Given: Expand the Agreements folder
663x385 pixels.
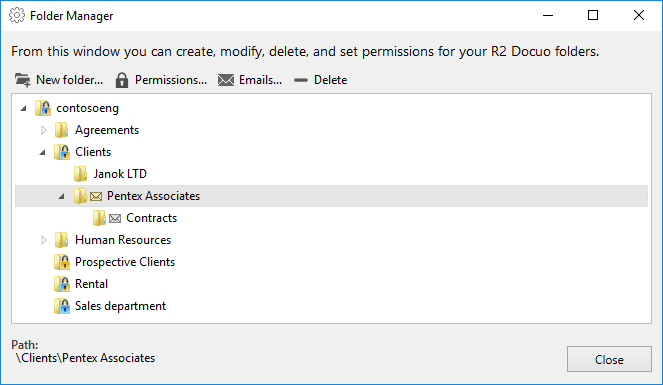Looking at the screenshot, I should [44, 130].
